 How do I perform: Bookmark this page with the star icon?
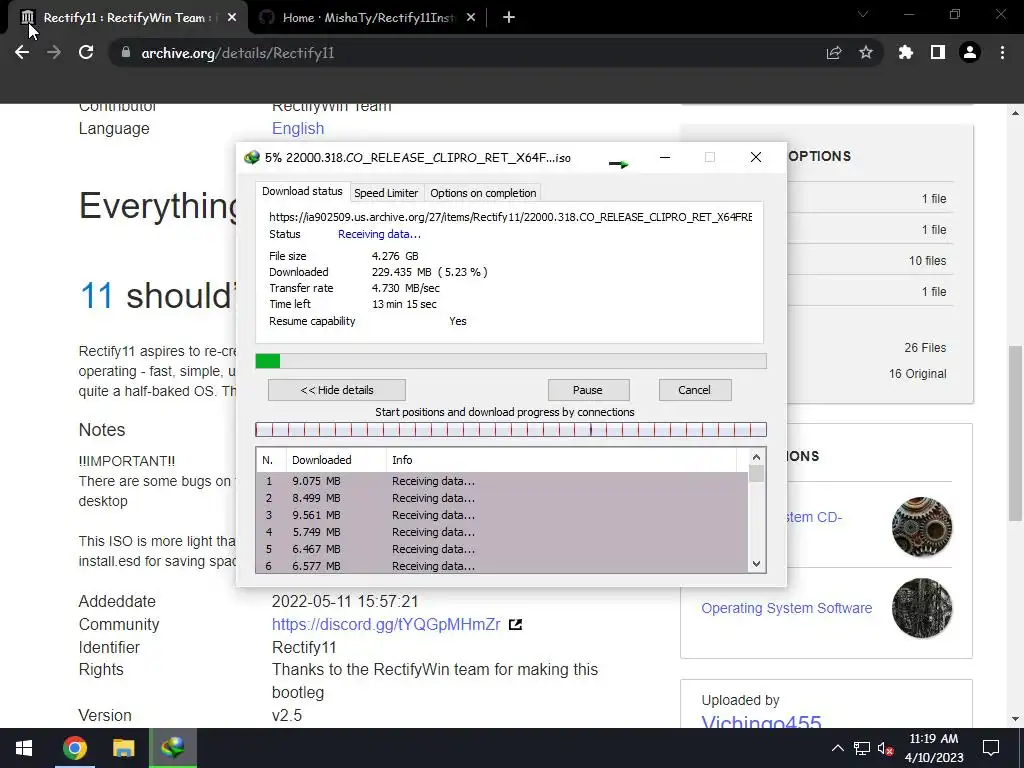[x=866, y=53]
